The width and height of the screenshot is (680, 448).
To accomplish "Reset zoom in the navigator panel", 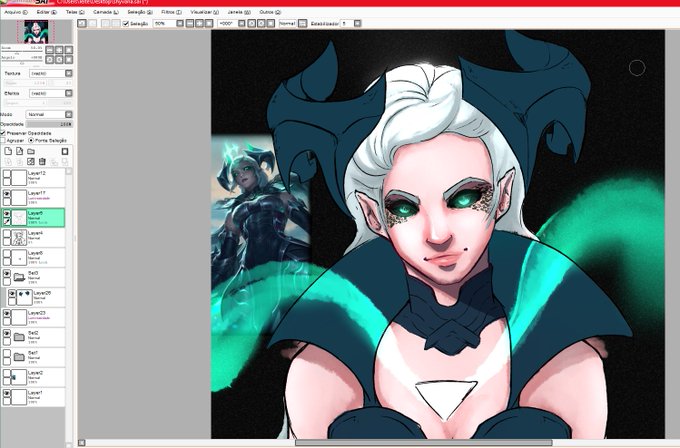I will (69, 50).
